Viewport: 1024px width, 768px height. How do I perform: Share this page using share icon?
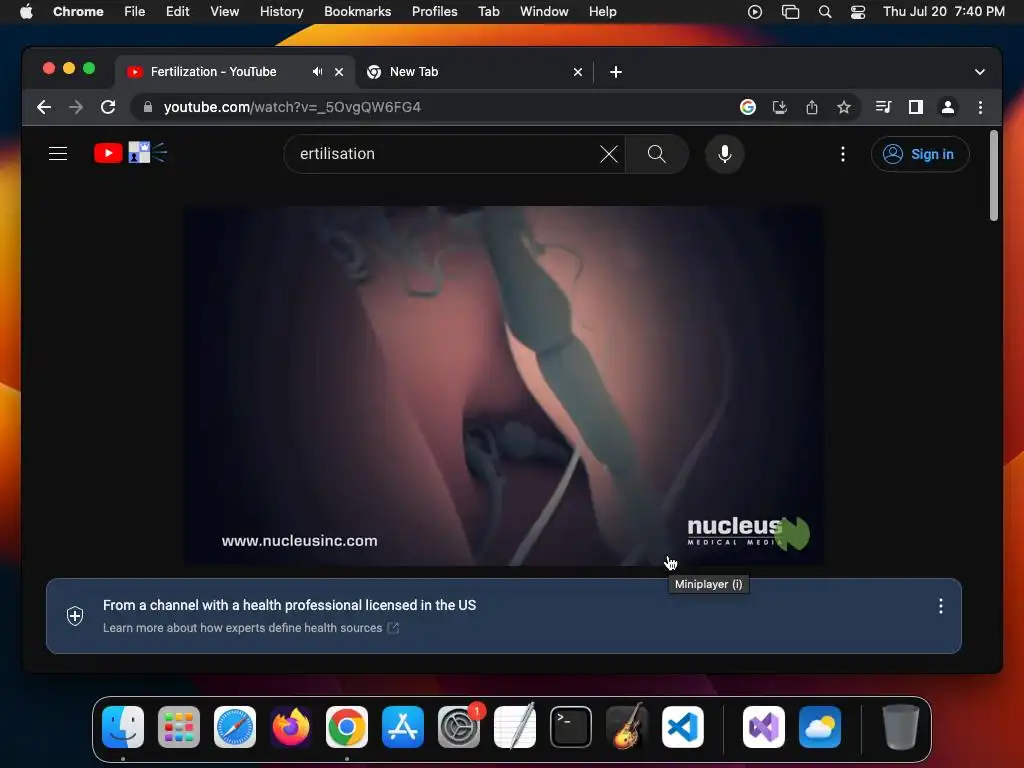(x=812, y=107)
